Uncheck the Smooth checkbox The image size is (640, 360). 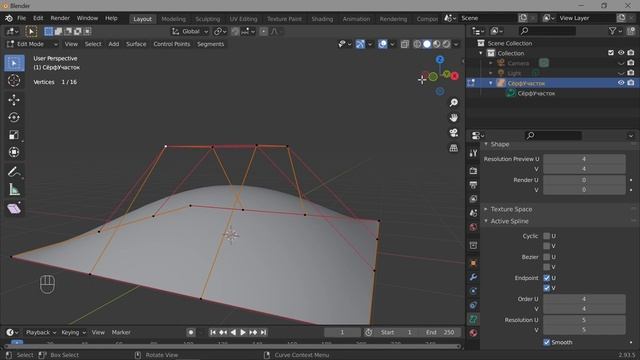pyautogui.click(x=547, y=342)
